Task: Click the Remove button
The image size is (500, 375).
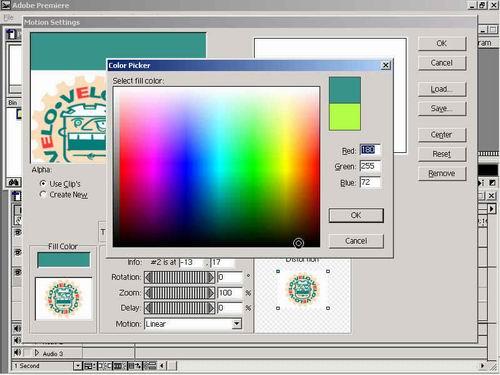Action: pyautogui.click(x=442, y=173)
